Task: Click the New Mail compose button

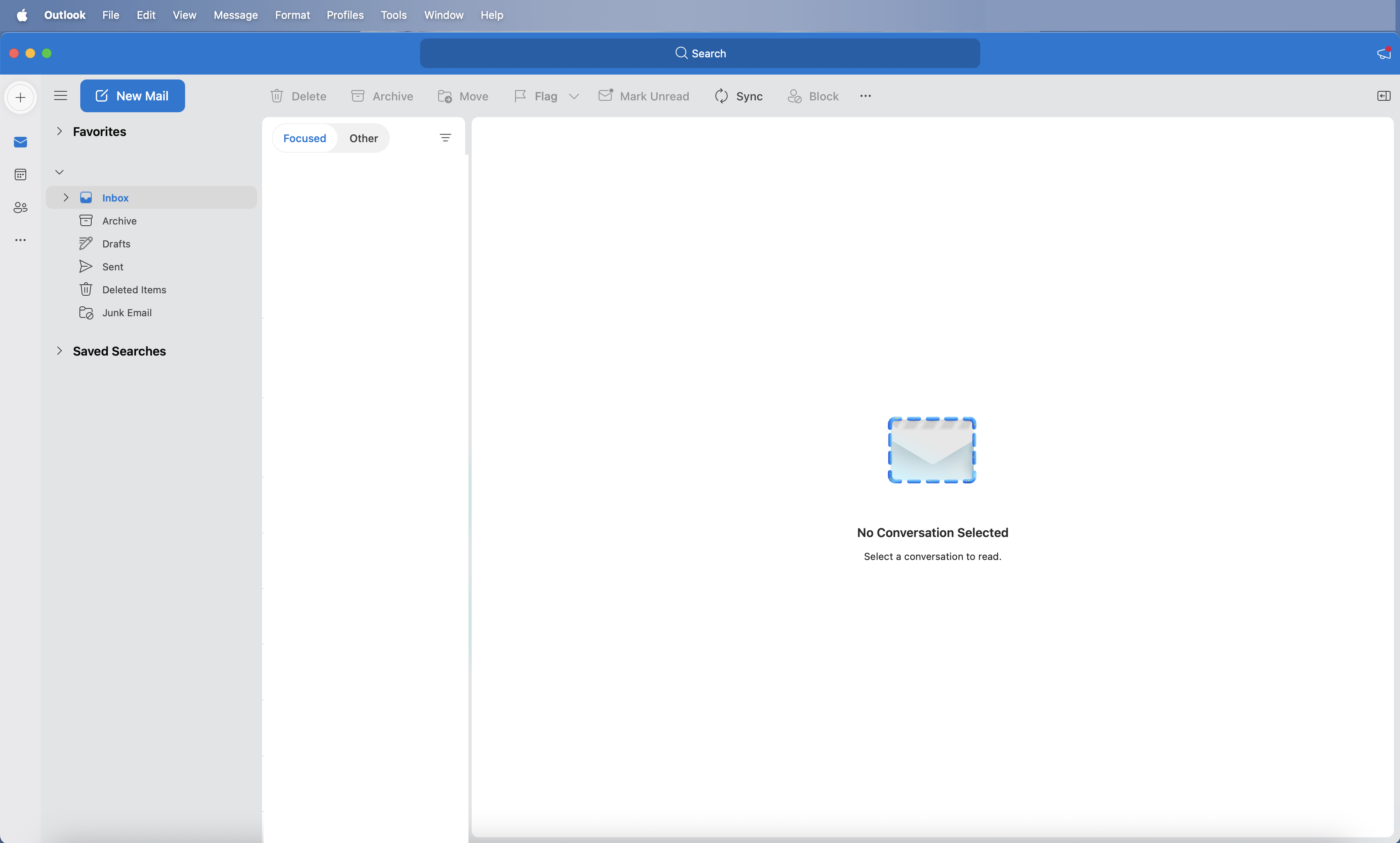Action: click(132, 96)
